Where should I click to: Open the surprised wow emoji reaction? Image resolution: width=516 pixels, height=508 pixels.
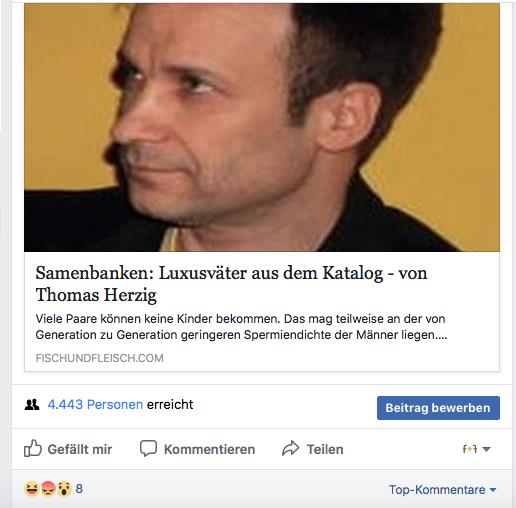[64, 489]
